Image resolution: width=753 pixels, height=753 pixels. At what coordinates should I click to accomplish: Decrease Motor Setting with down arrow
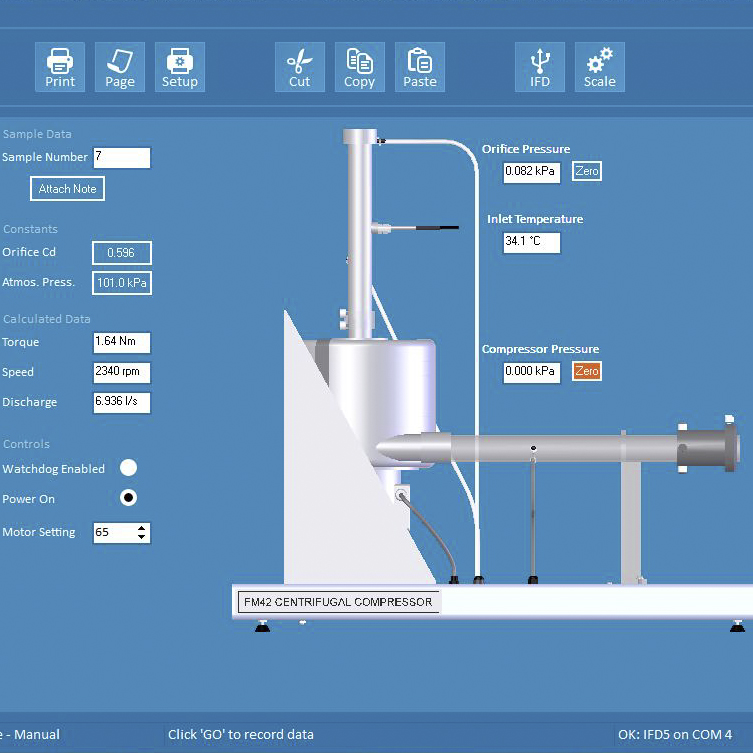[142, 538]
